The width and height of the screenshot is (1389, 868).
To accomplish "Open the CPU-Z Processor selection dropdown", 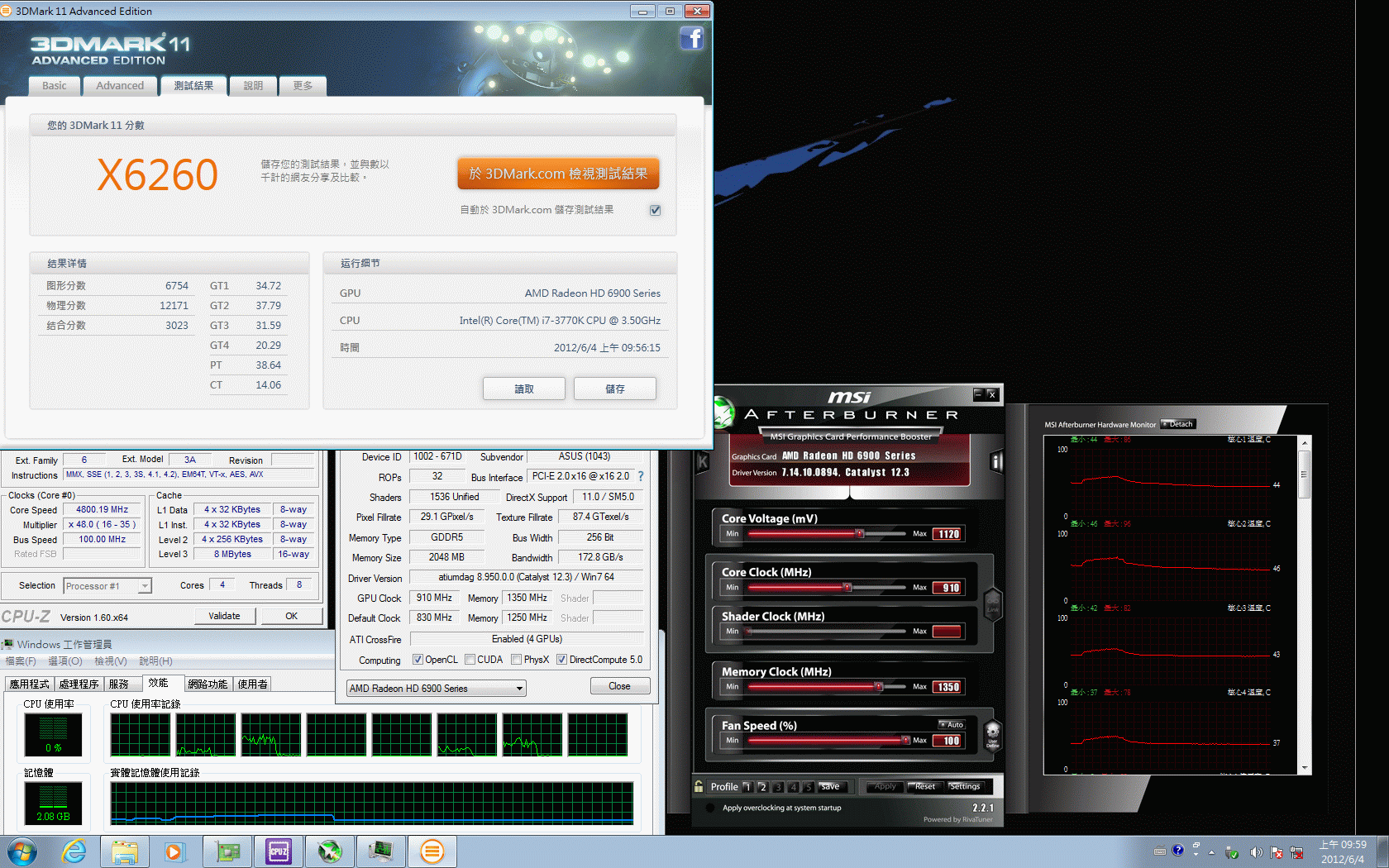I will point(107,586).
